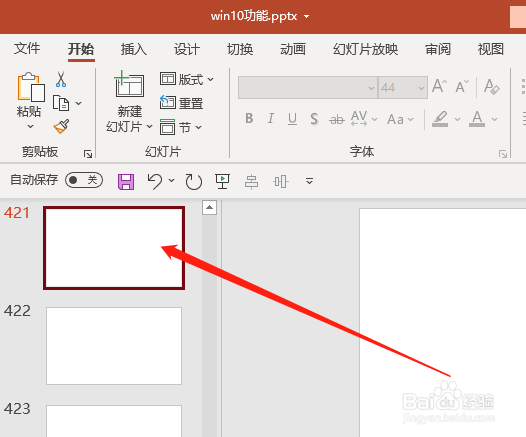
Task: Open the font size 44 box
Action: coord(403,88)
